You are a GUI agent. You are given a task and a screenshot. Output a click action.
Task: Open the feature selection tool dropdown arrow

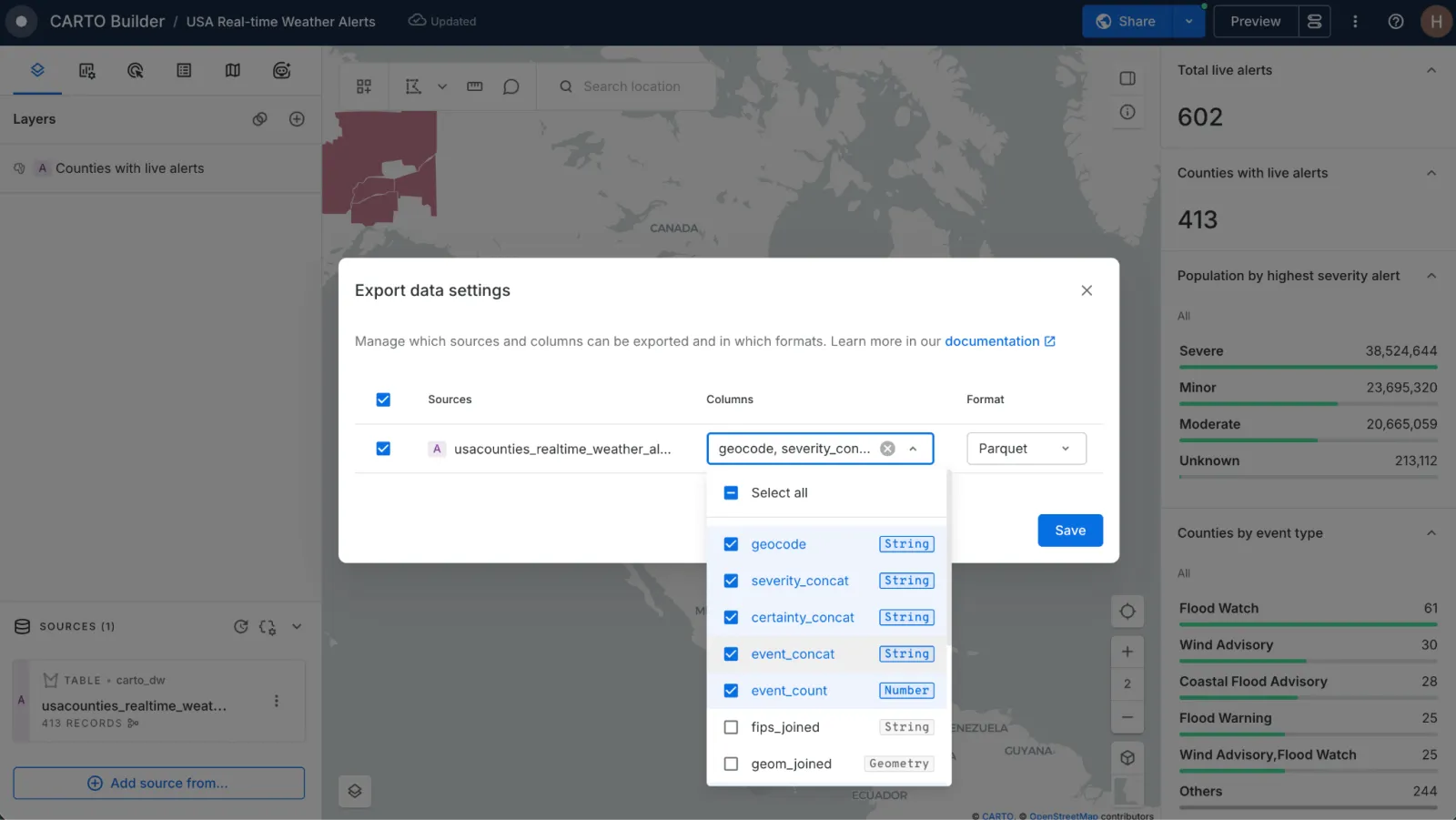(442, 86)
